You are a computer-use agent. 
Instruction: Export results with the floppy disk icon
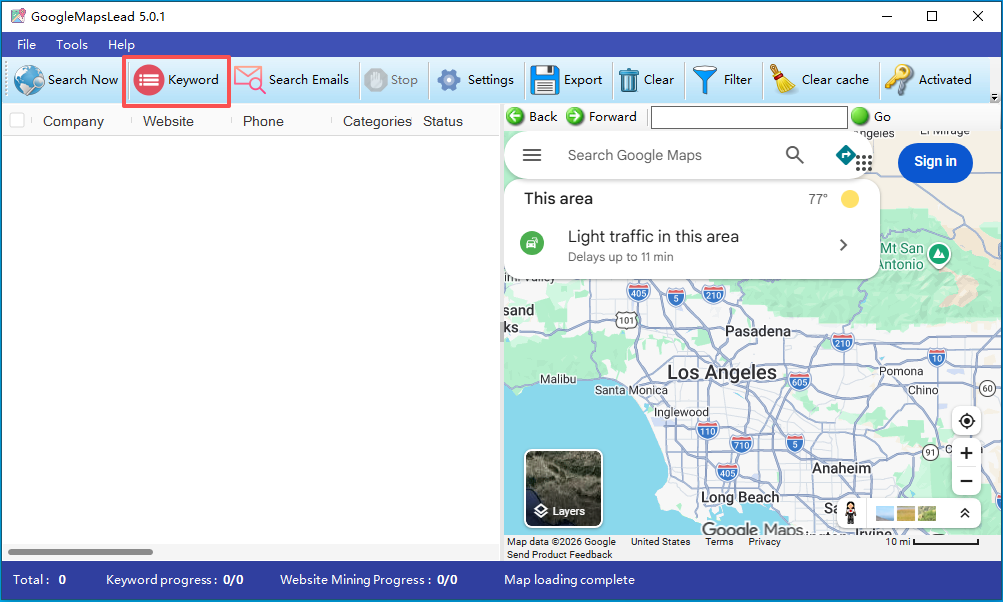544,80
